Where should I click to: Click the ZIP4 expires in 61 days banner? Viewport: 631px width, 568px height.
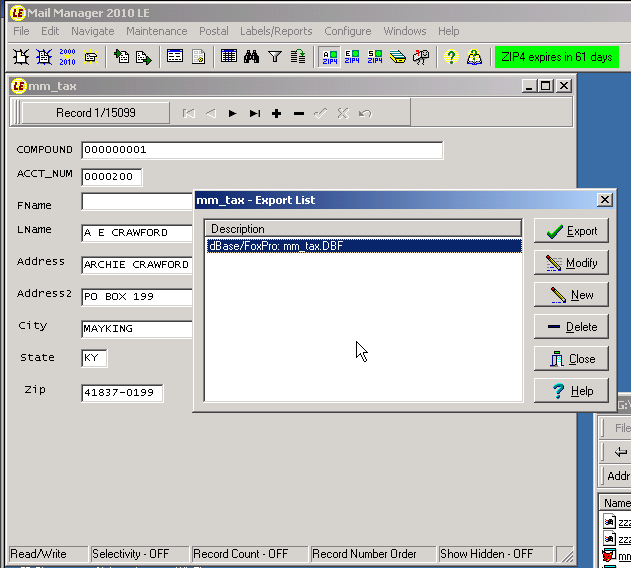coord(557,57)
